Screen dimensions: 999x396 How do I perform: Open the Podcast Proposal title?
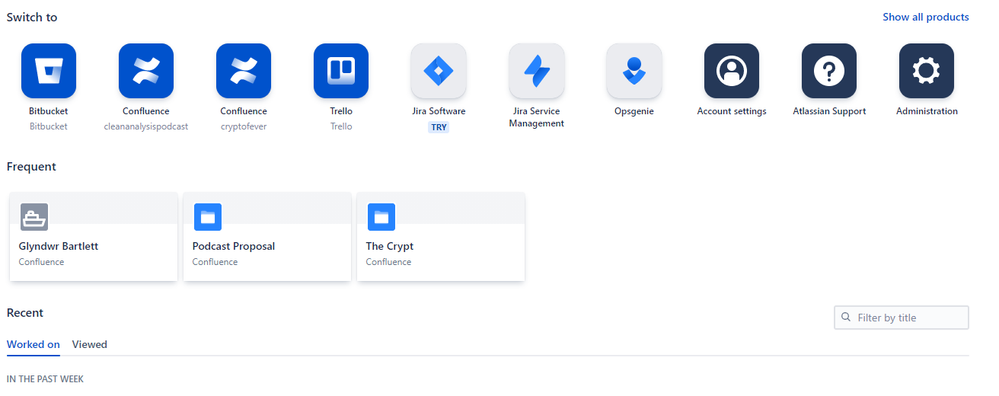tap(234, 246)
